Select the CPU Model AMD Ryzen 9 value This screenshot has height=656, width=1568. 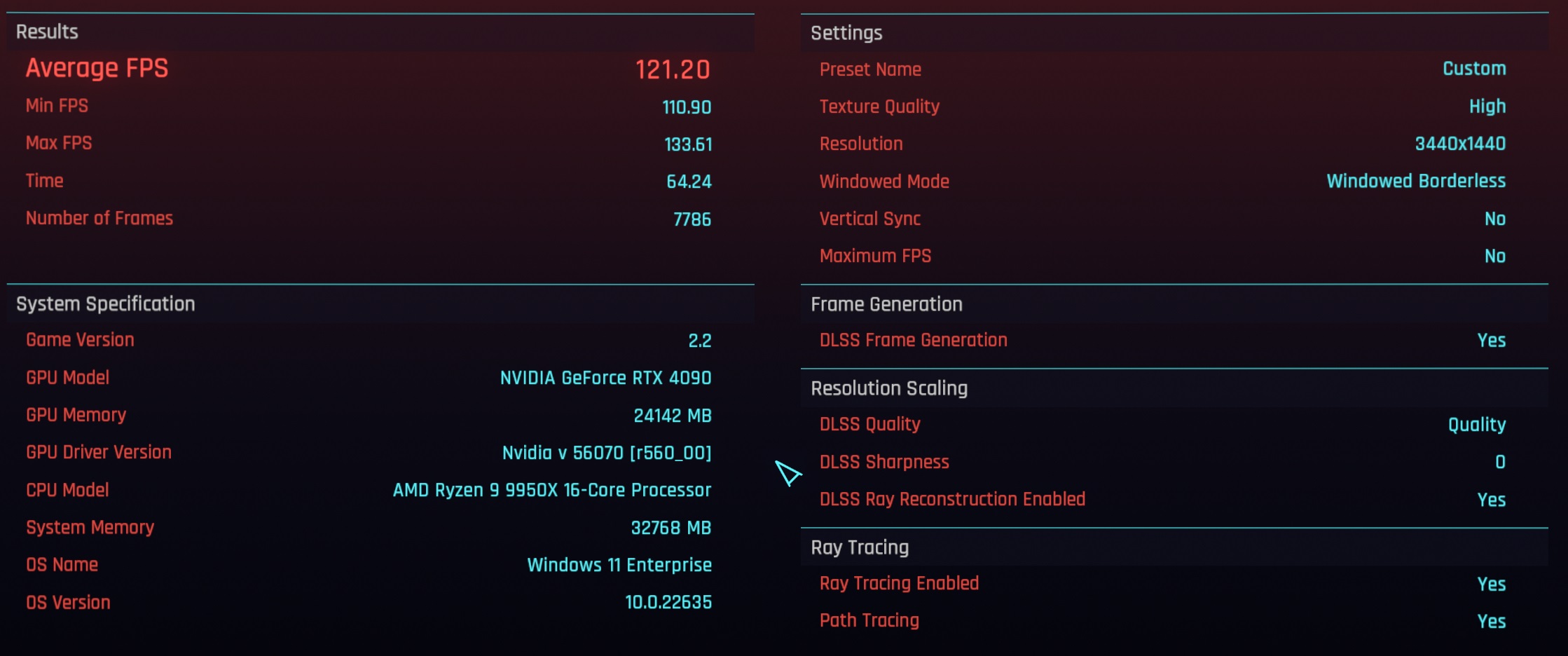(x=552, y=490)
